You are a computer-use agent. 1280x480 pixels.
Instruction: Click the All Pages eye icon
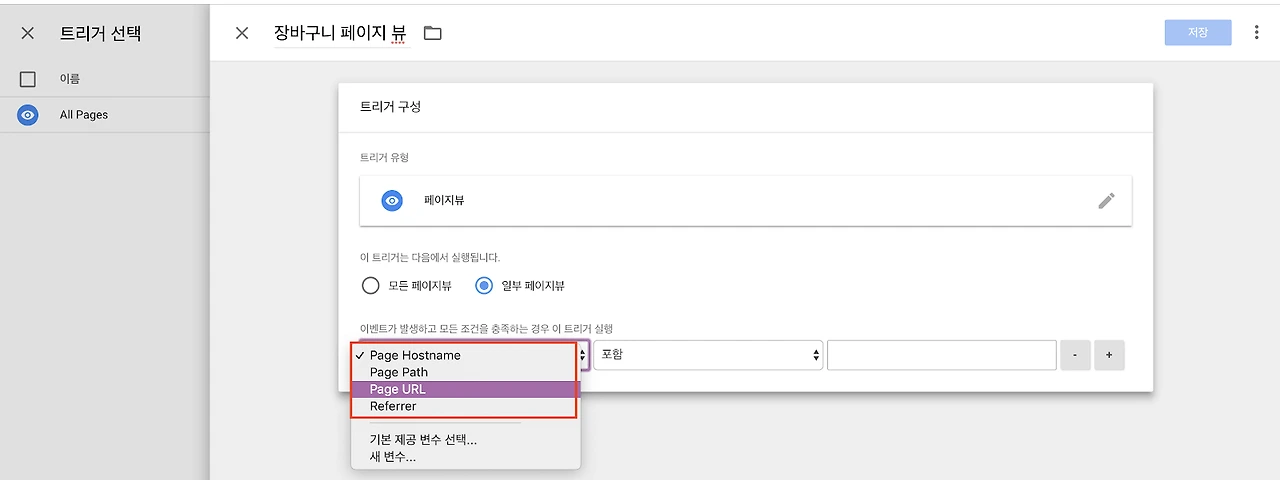pos(28,115)
